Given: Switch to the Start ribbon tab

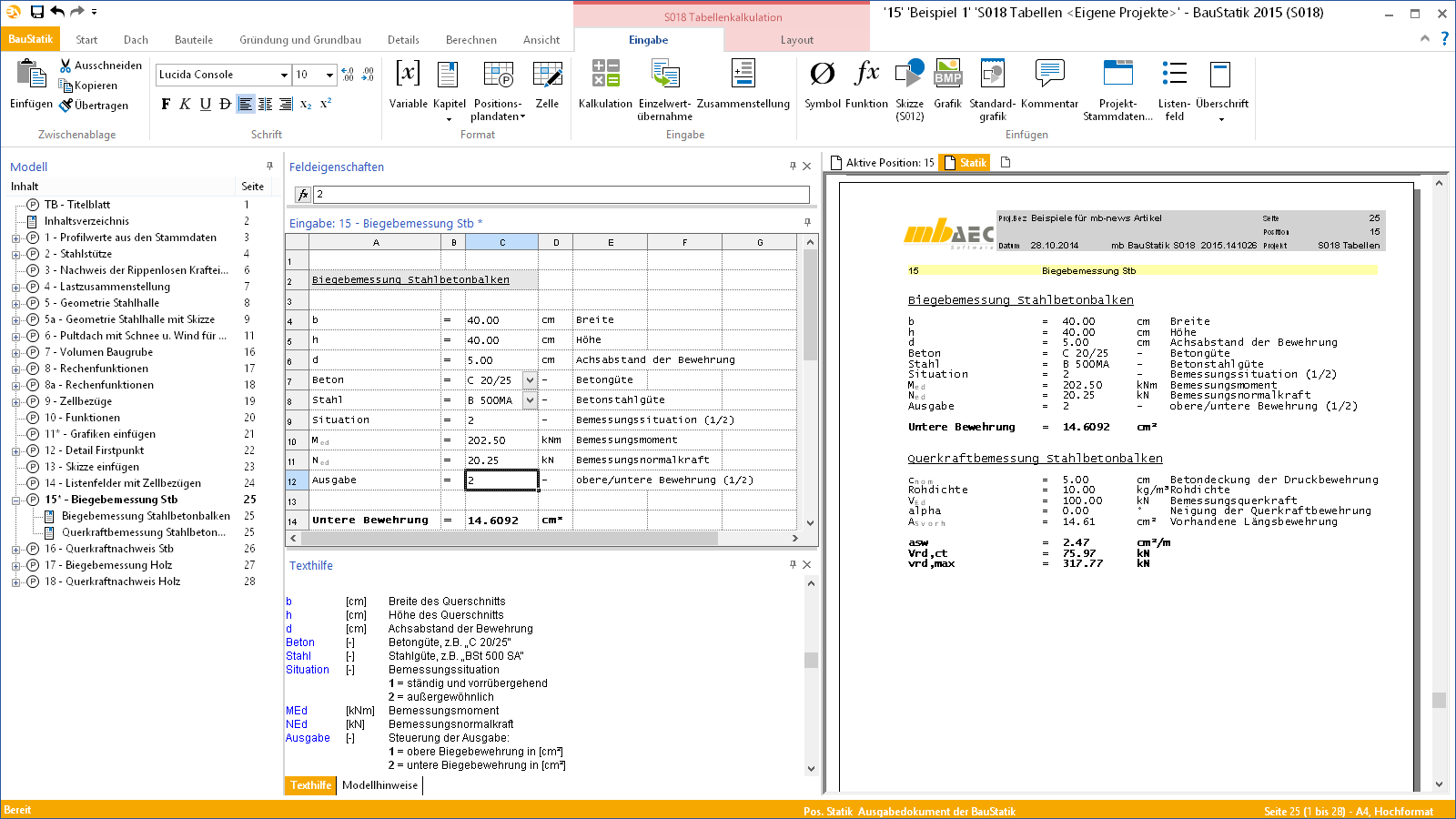Looking at the screenshot, I should [86, 40].
